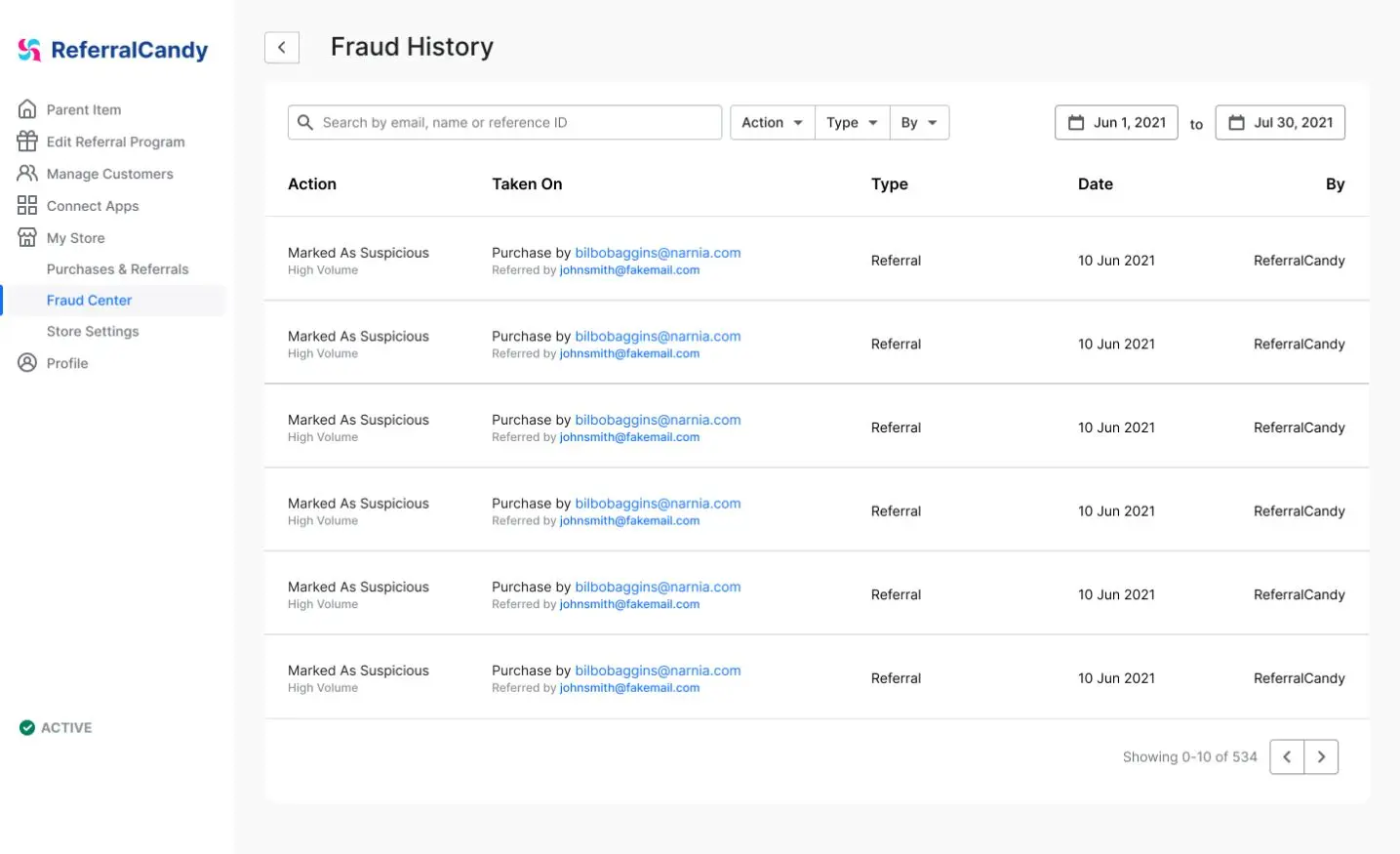
Task: Click the grid icon beside Connect Apps
Action: point(27,206)
